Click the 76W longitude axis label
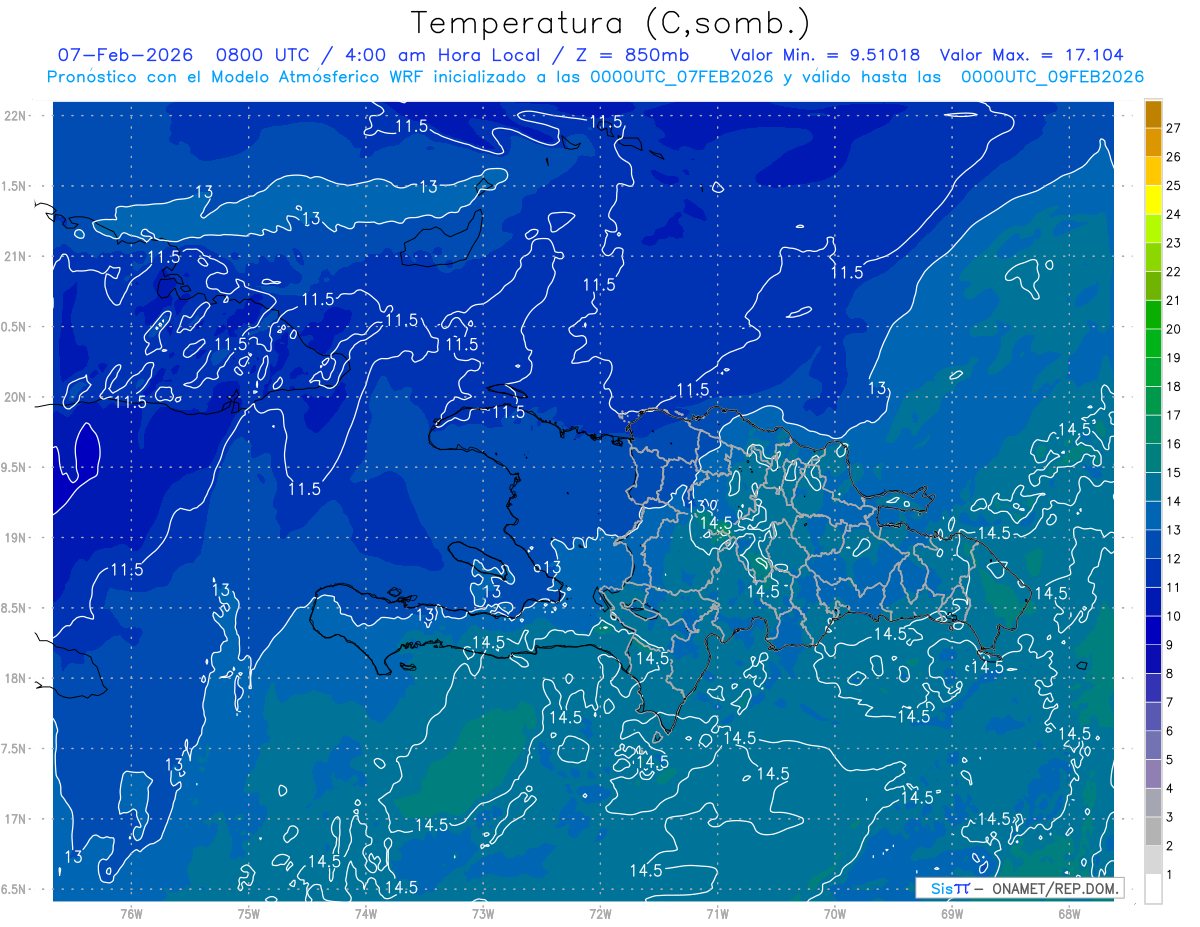 [x=131, y=913]
